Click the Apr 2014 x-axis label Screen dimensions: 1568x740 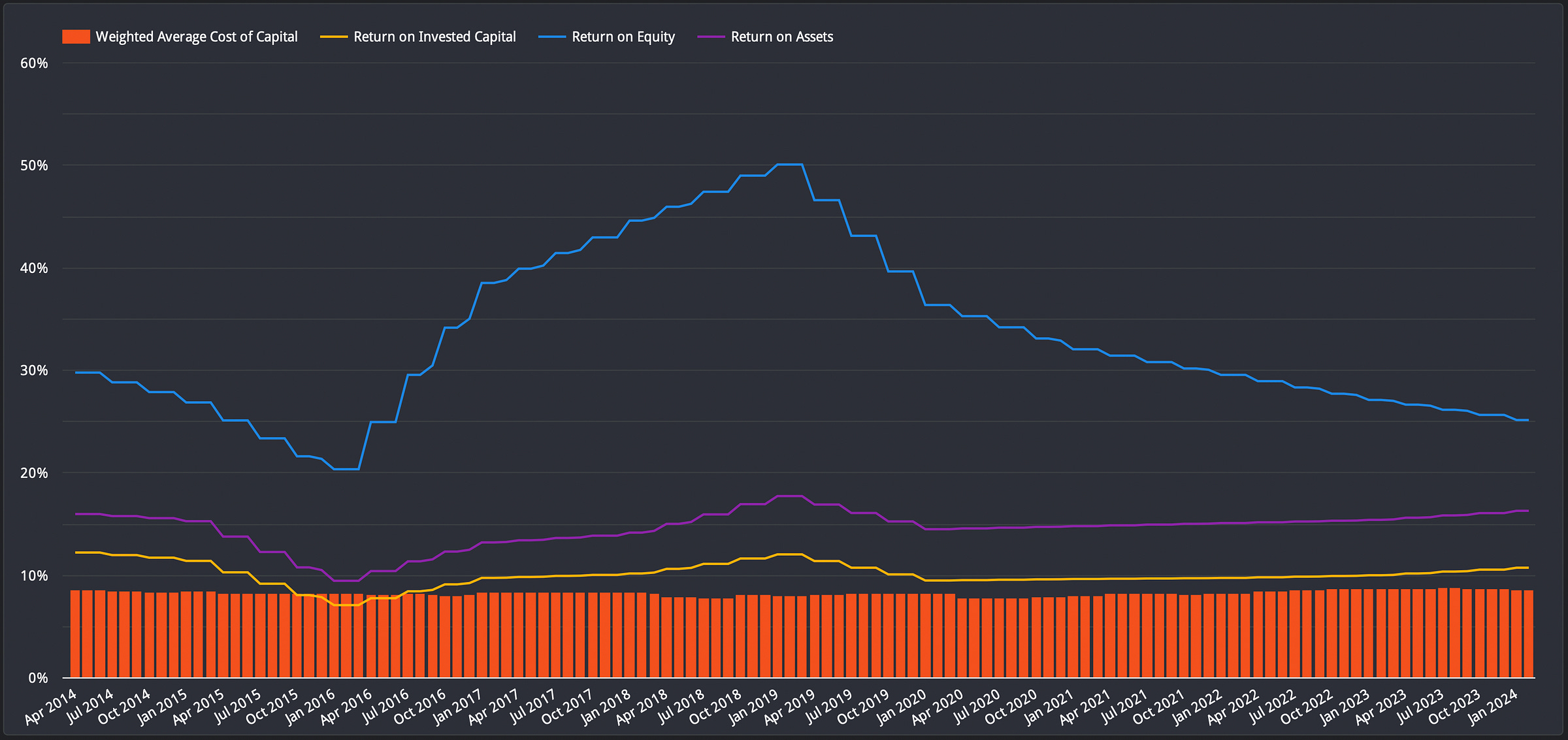point(51,707)
